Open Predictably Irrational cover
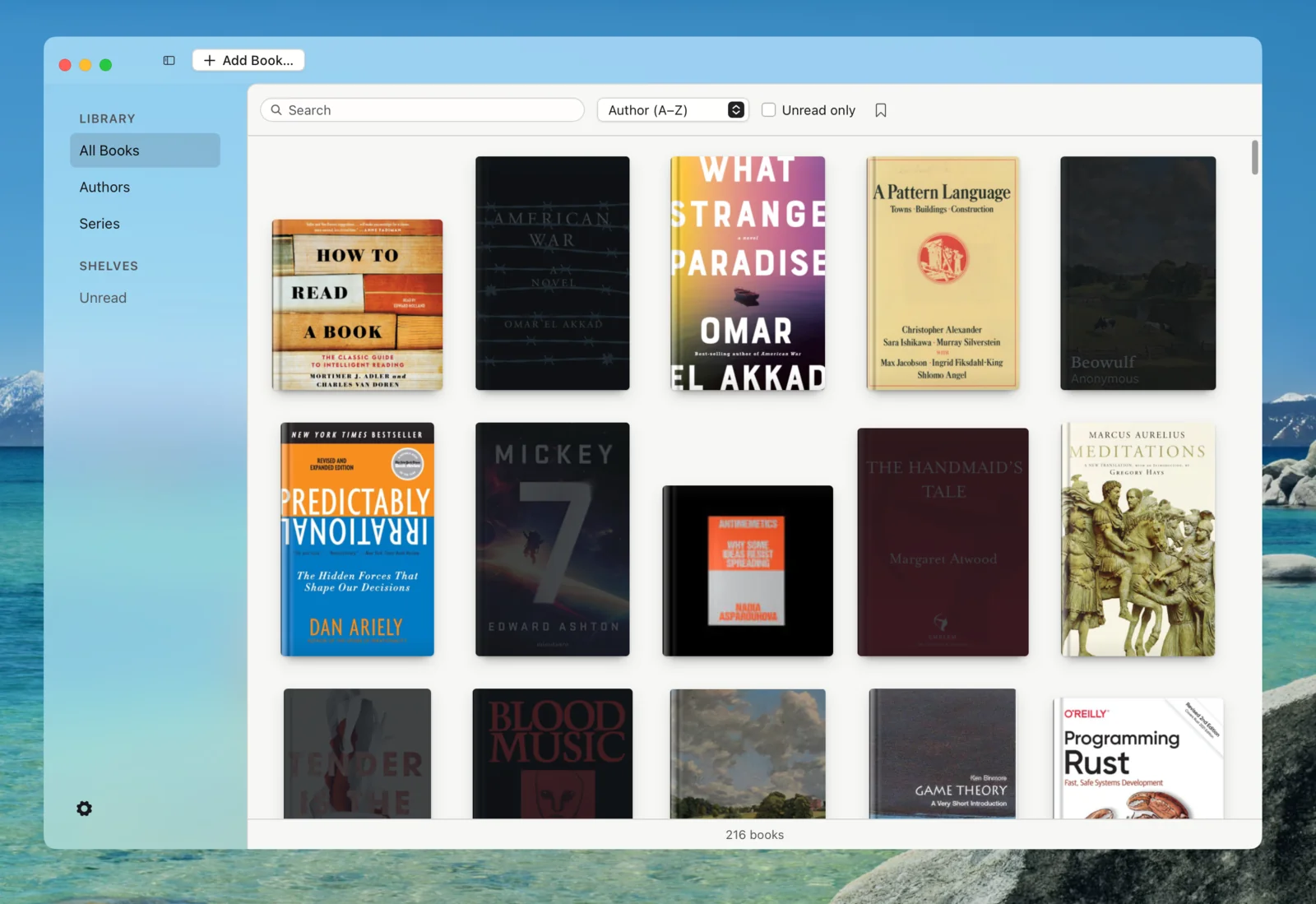Viewport: 1316px width, 904px height. (x=358, y=540)
